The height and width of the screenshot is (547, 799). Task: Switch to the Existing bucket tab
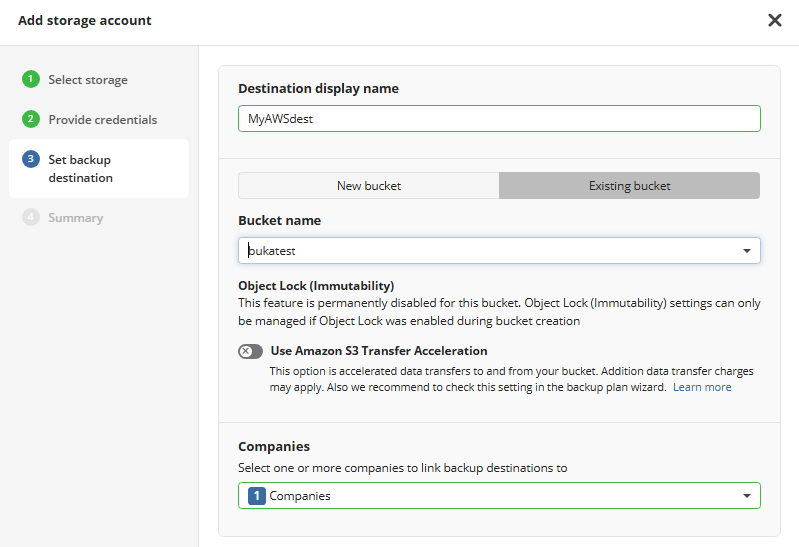629,186
